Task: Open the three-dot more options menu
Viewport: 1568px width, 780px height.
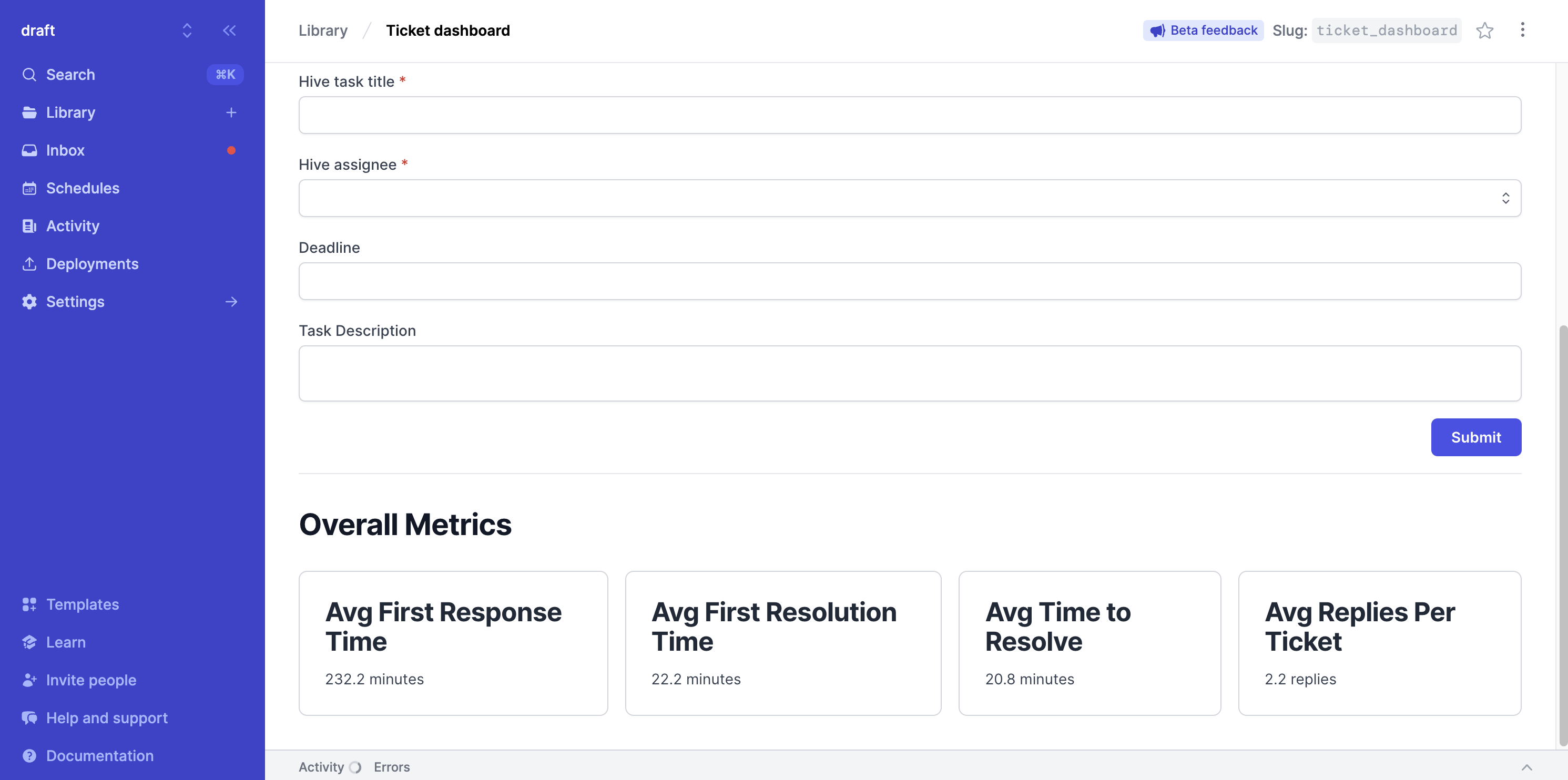Action: pyautogui.click(x=1522, y=30)
